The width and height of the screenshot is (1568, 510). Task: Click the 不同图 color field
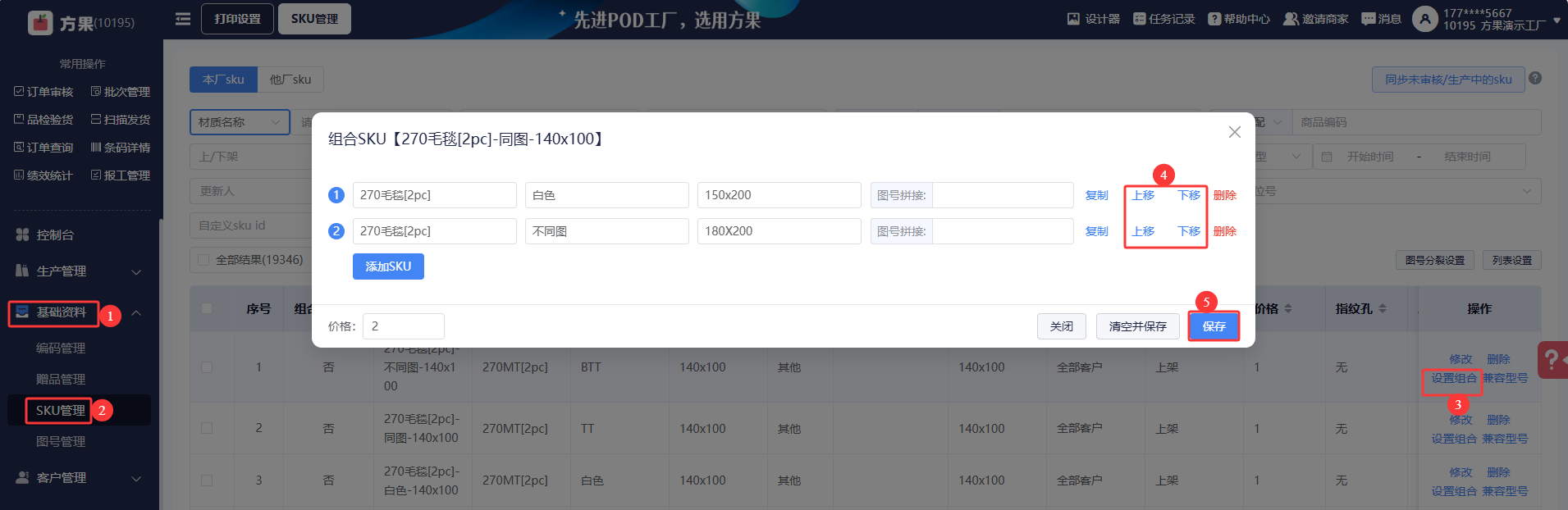tap(607, 231)
